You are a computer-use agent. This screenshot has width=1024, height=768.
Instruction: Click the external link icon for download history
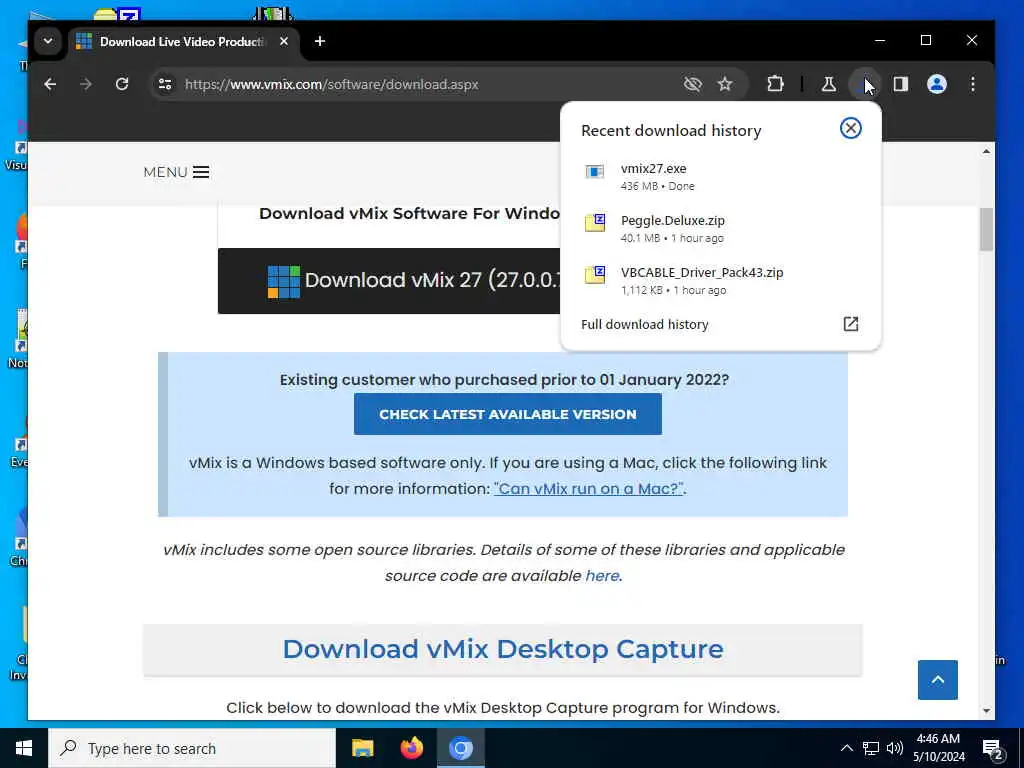[850, 324]
